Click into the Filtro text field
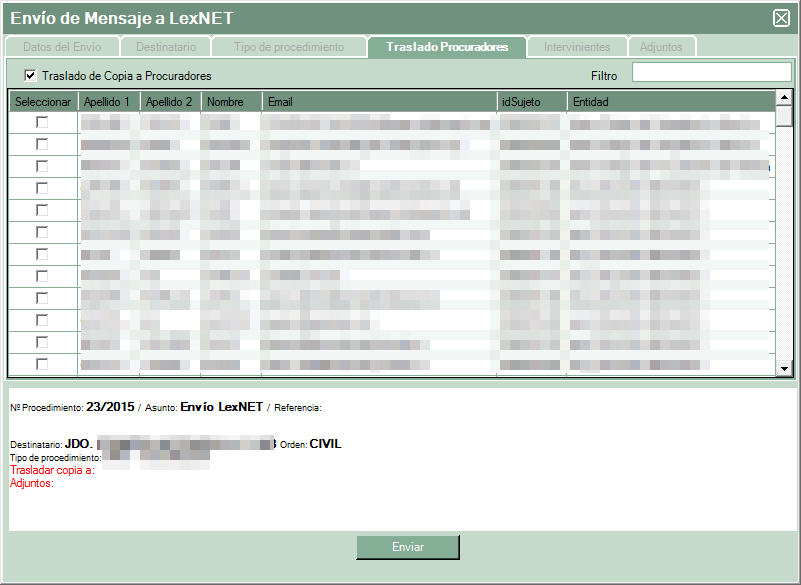This screenshot has height=585, width=801. [711, 72]
